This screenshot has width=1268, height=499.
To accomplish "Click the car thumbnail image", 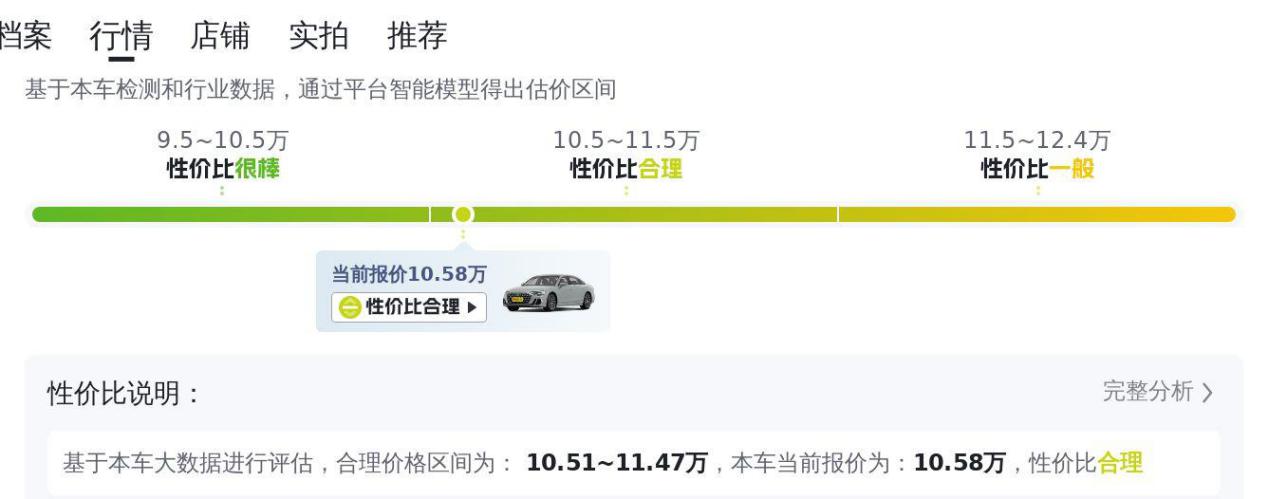I will (x=548, y=291).
